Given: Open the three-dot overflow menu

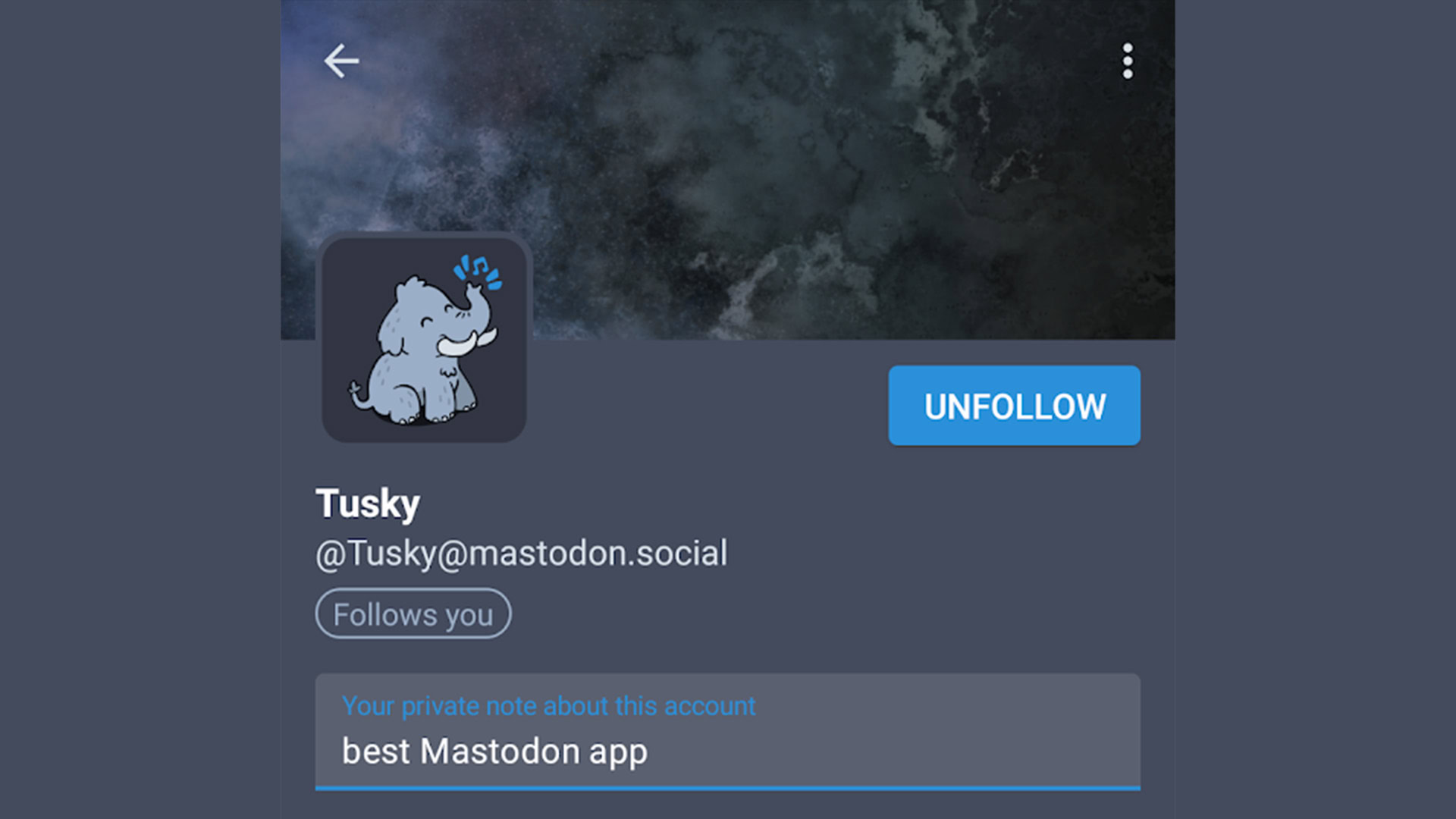Looking at the screenshot, I should (x=1128, y=61).
